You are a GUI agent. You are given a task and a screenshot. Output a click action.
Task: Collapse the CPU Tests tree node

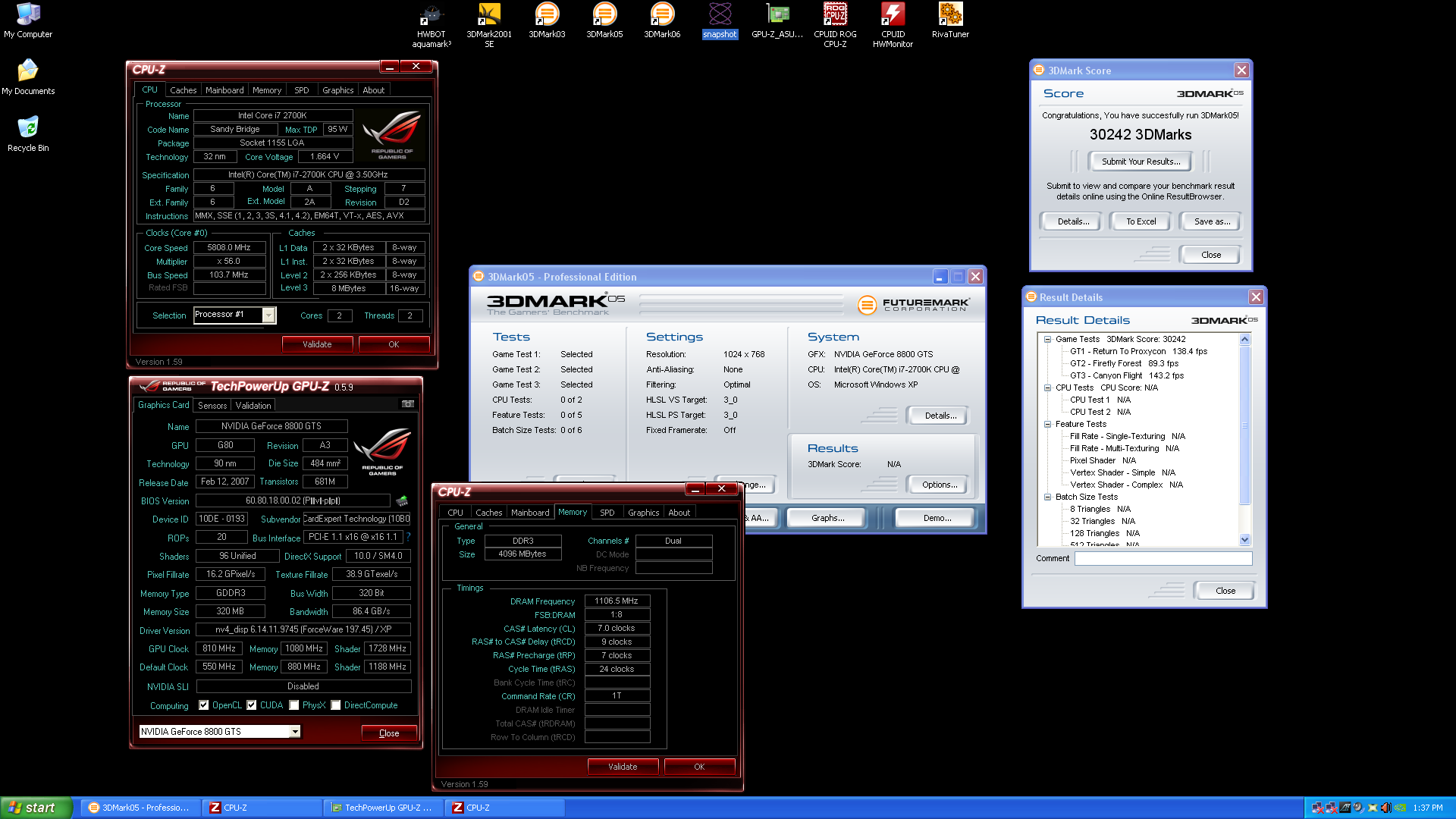click(1047, 388)
